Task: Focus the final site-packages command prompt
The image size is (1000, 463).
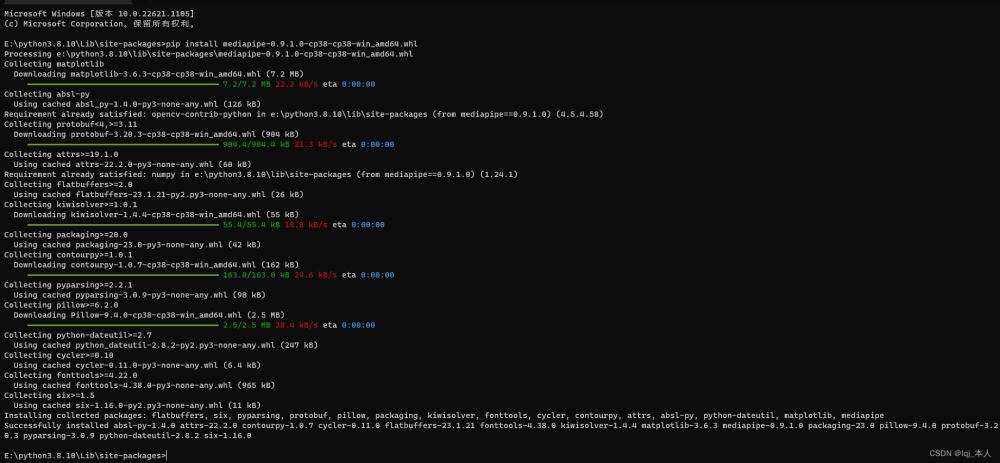Action: (85, 456)
